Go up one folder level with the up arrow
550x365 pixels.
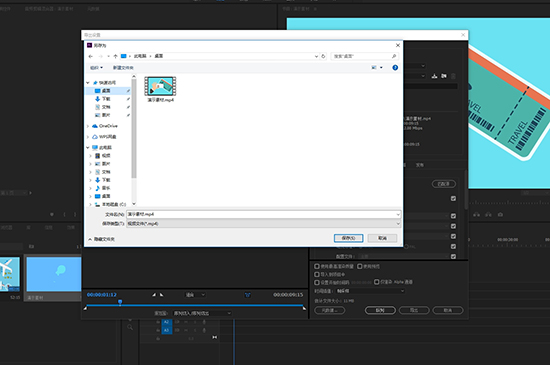(115, 56)
